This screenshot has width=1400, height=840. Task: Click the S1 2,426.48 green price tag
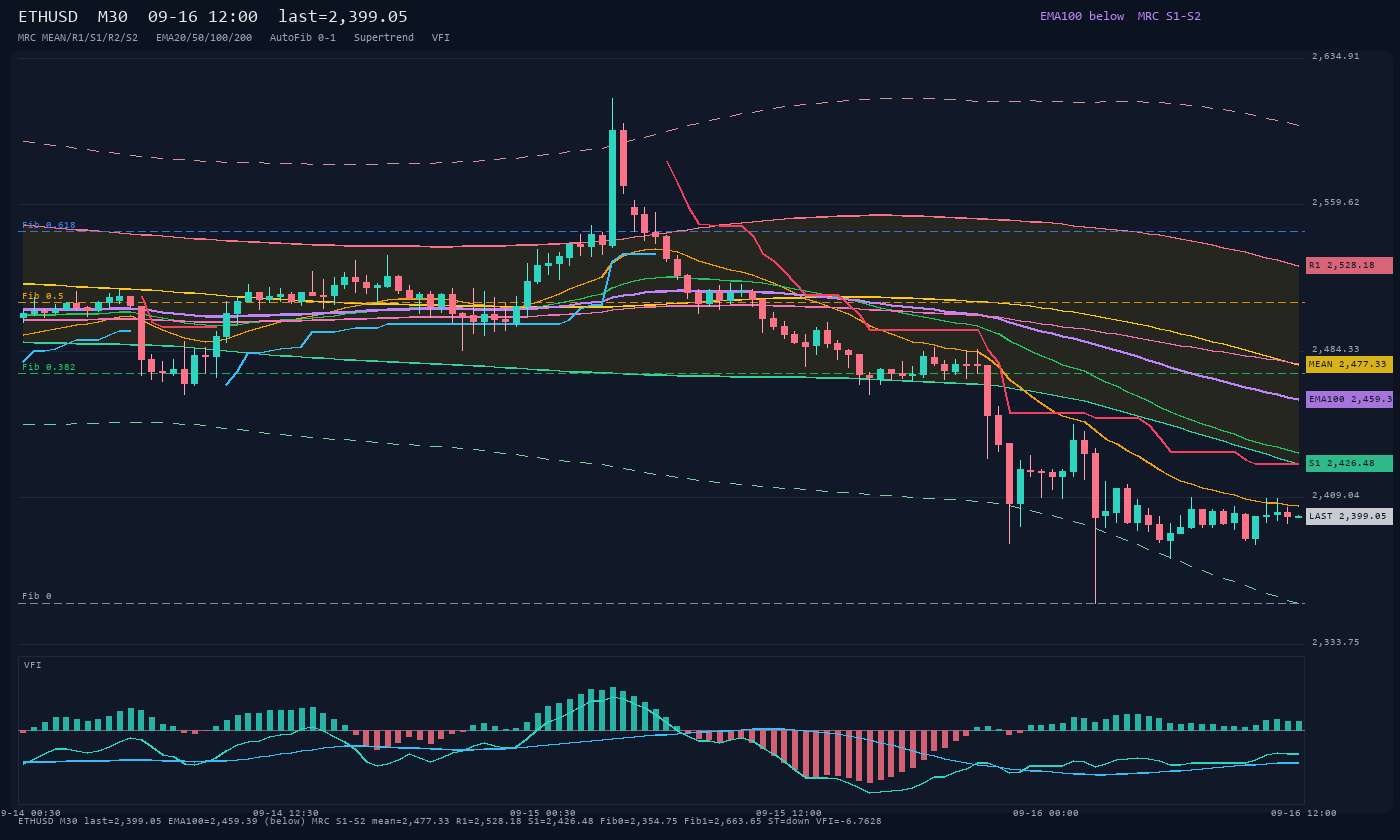click(x=1349, y=463)
